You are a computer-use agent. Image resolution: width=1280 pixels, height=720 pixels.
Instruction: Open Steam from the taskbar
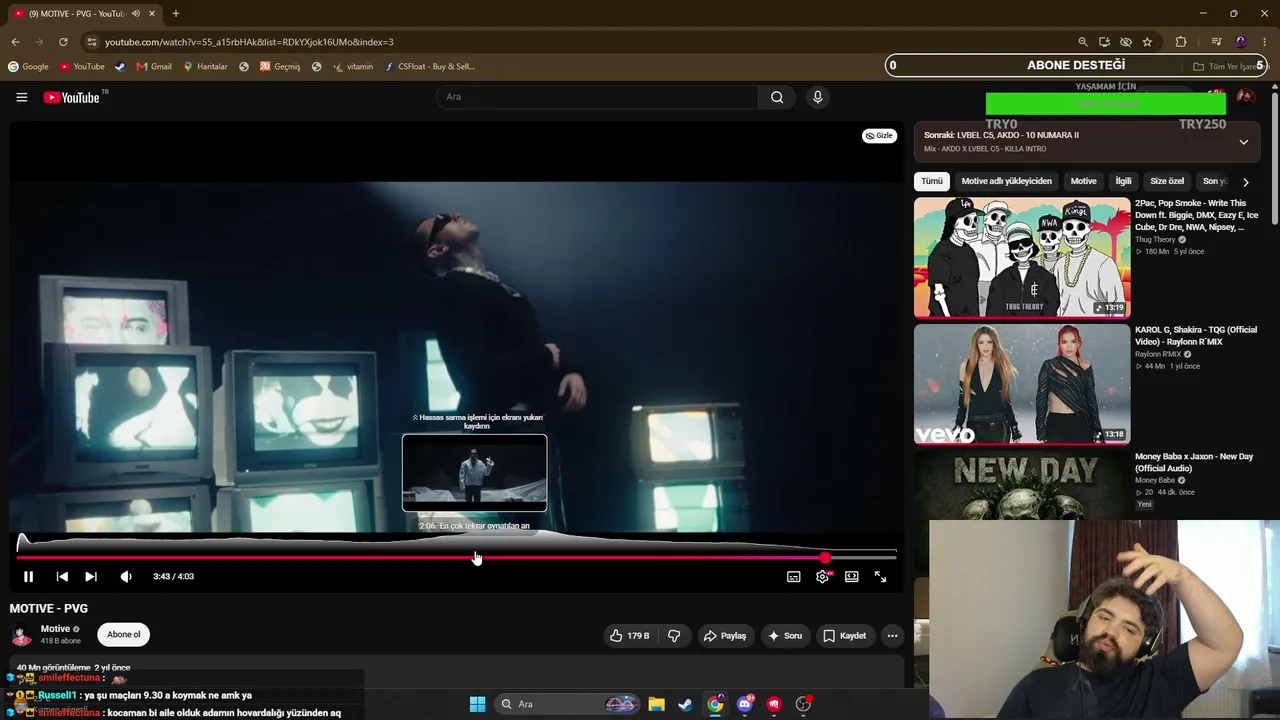click(x=685, y=704)
